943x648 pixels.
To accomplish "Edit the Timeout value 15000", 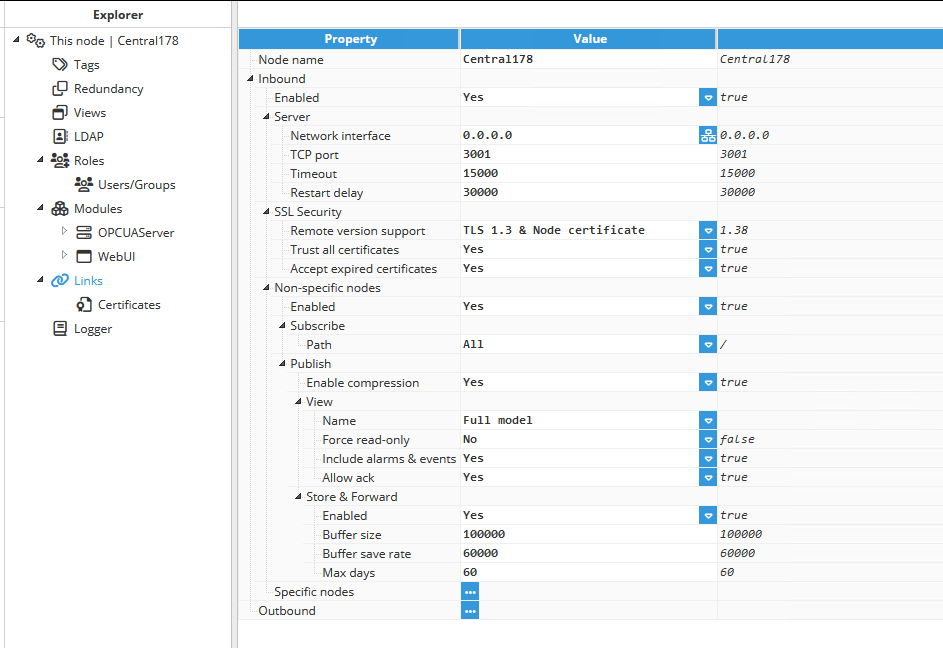I will (x=588, y=173).
